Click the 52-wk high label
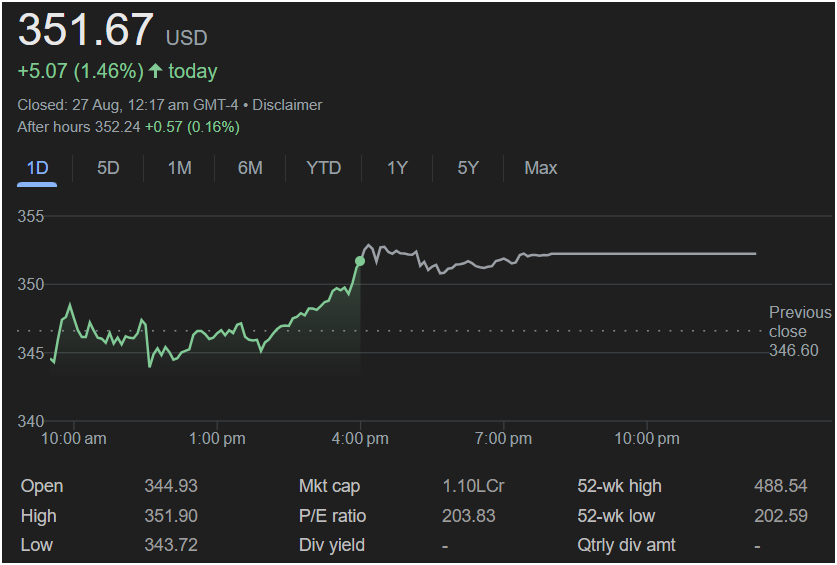This screenshot has height=565, width=837. tap(619, 486)
